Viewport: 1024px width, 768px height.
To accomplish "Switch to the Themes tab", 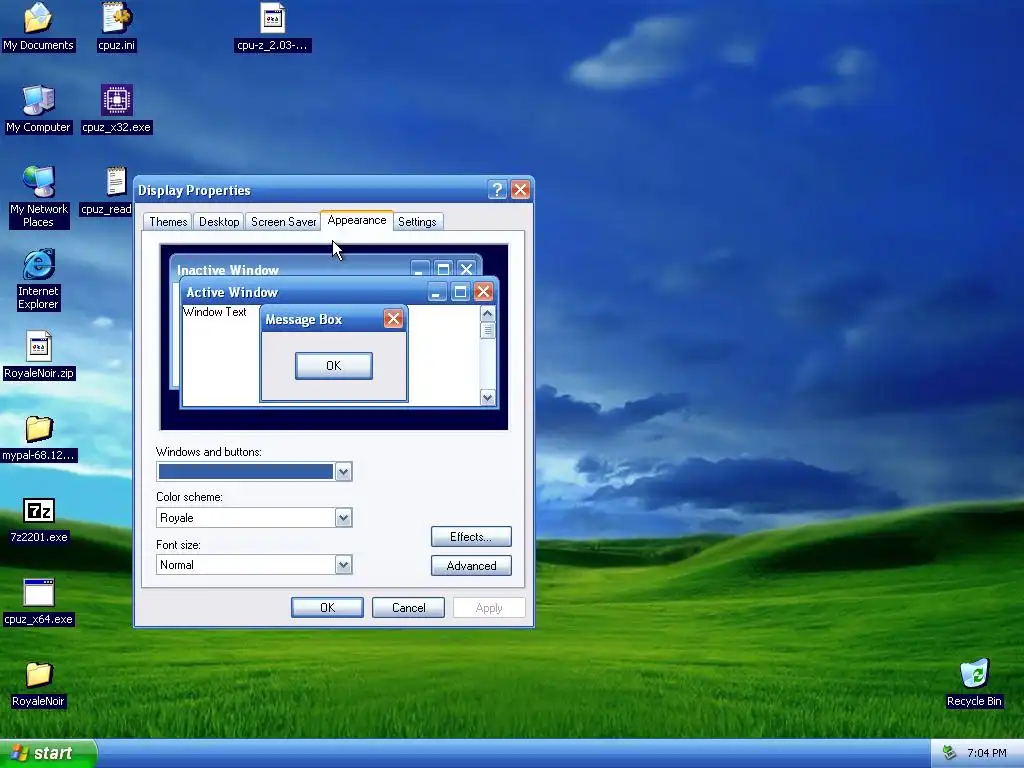I will pos(168,222).
